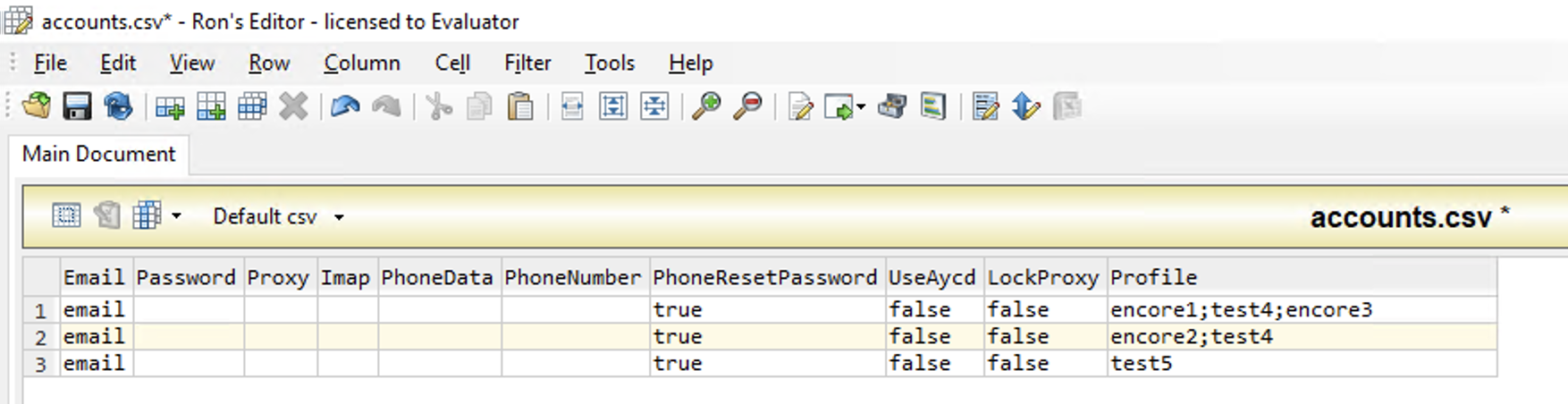Open the Tools menu
Screen dimensions: 1568x404
point(609,63)
